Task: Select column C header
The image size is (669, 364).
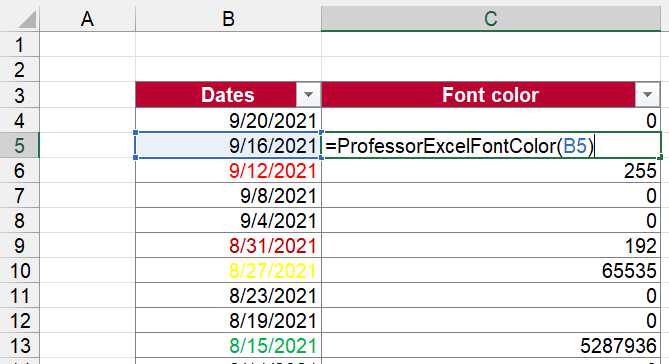Action: point(491,19)
